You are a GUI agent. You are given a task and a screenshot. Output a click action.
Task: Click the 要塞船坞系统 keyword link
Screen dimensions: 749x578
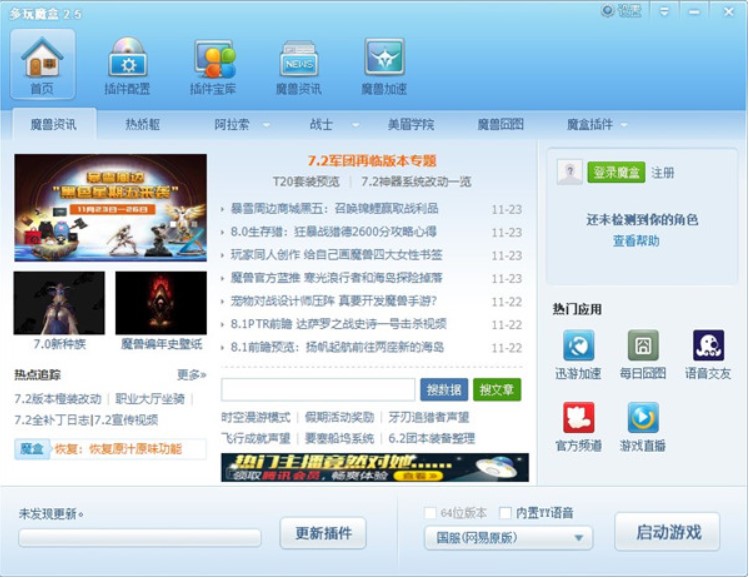coord(340,439)
